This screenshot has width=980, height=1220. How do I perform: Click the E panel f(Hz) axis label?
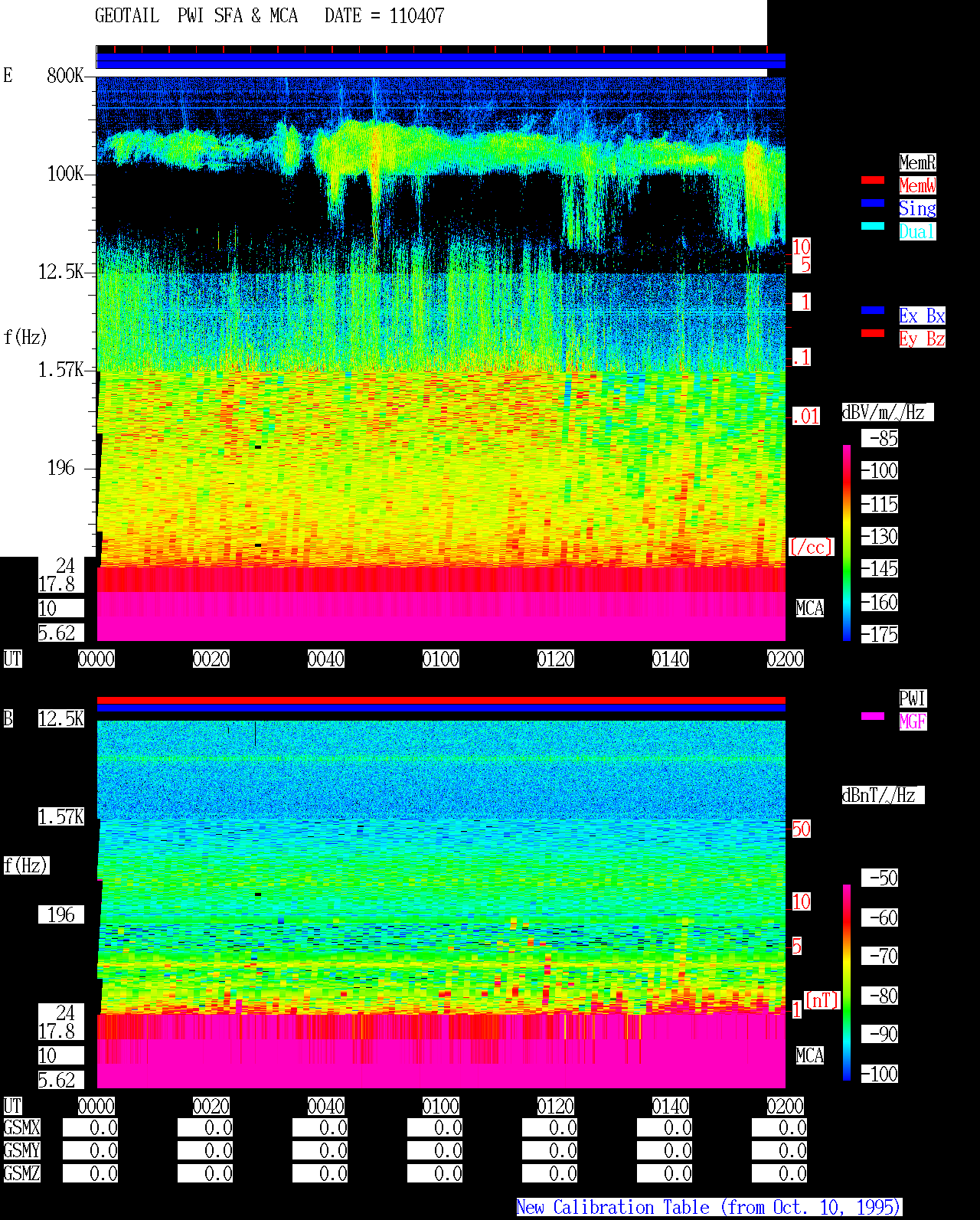(x=25, y=337)
